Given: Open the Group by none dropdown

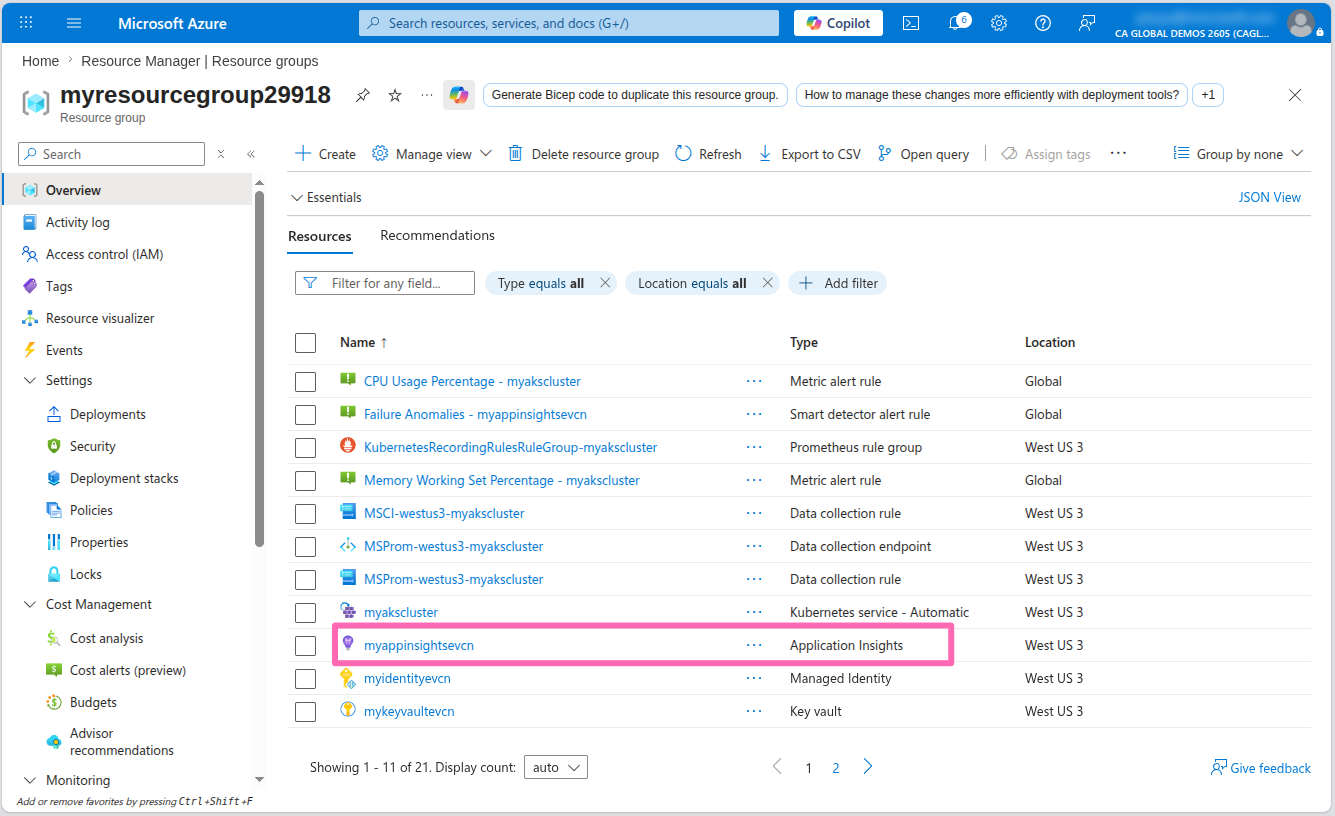Looking at the screenshot, I should [1238, 153].
